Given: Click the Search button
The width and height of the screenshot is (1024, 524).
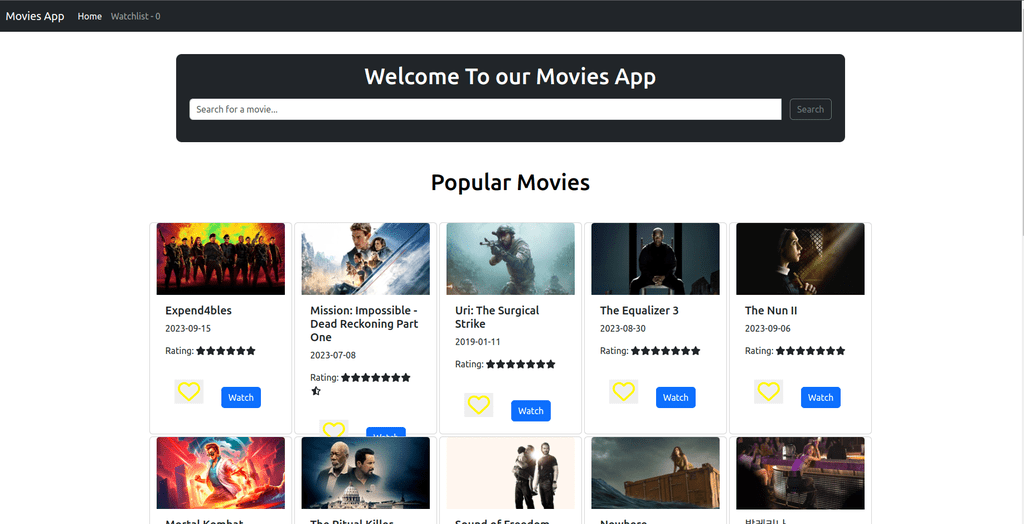Looking at the screenshot, I should [x=810, y=109].
